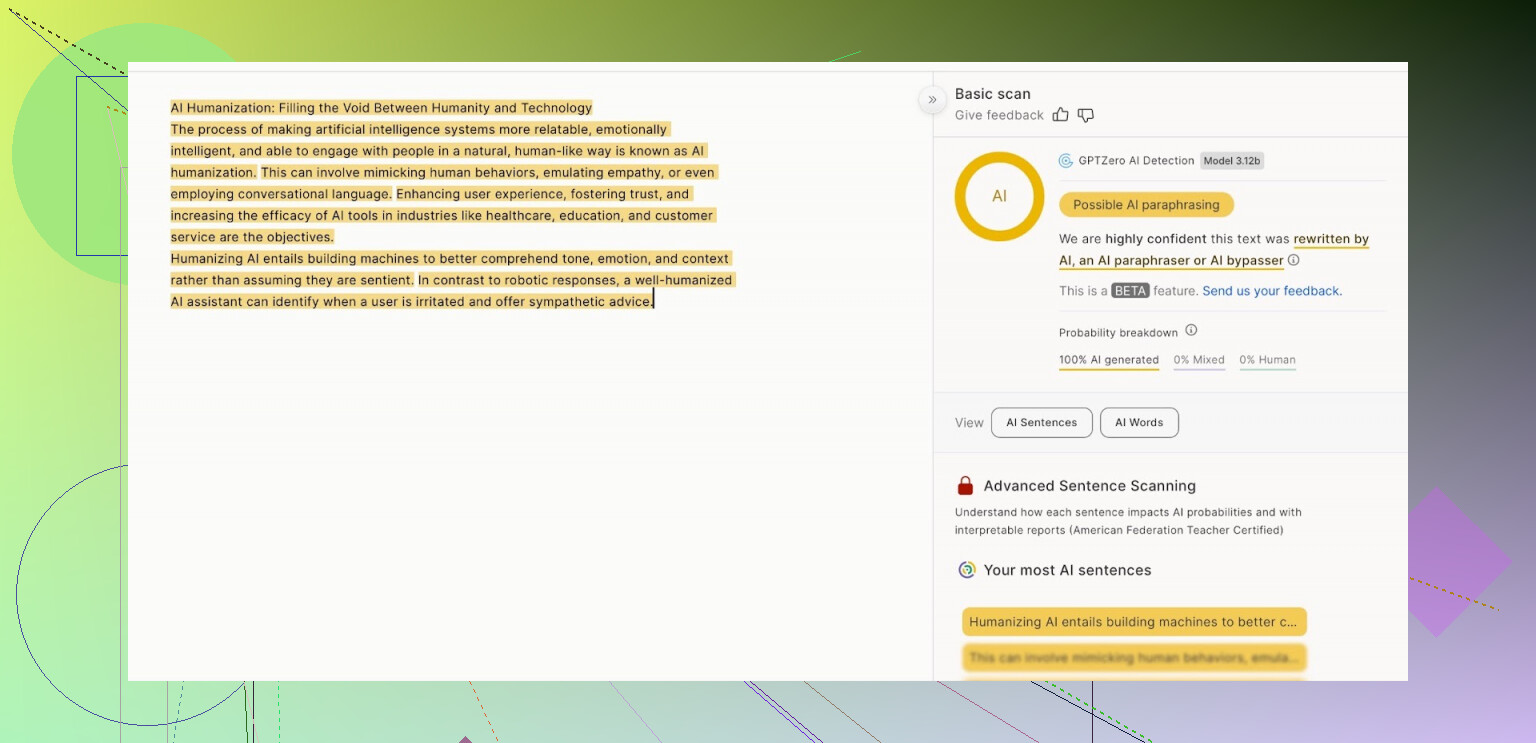Image resolution: width=1536 pixels, height=743 pixels.
Task: Select the 0% Mixed tab
Action: (1199, 360)
